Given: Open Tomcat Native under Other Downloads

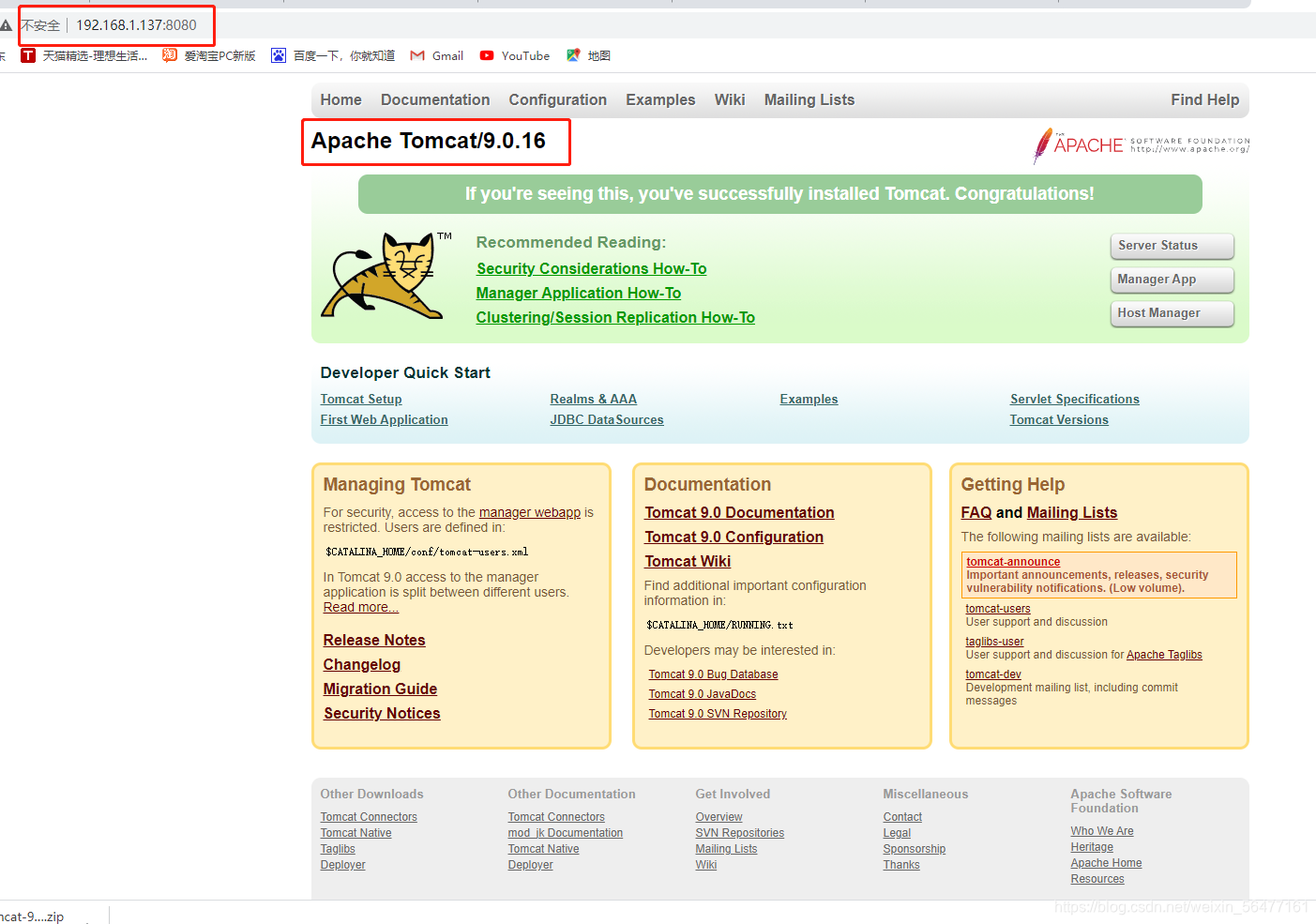Looking at the screenshot, I should [355, 833].
